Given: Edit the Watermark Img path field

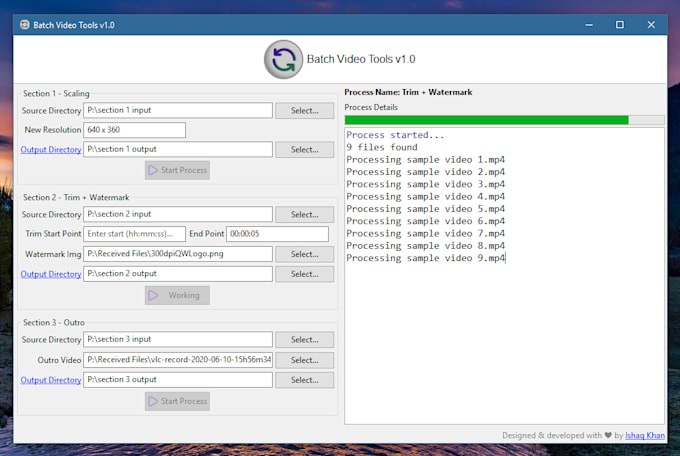Looking at the screenshot, I should coord(178,254).
